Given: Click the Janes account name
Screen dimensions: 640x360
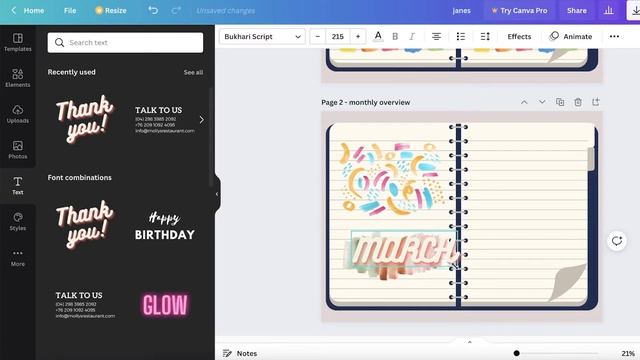Looking at the screenshot, I should [461, 11].
